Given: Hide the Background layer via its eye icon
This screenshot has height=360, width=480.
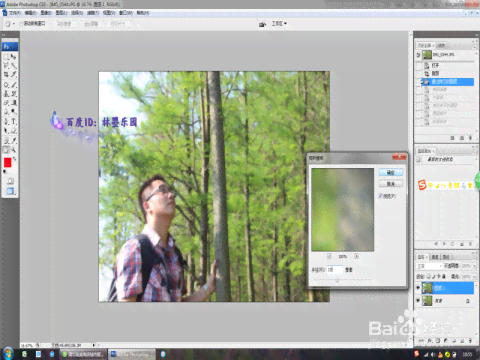Looking at the screenshot, I should click(418, 300).
